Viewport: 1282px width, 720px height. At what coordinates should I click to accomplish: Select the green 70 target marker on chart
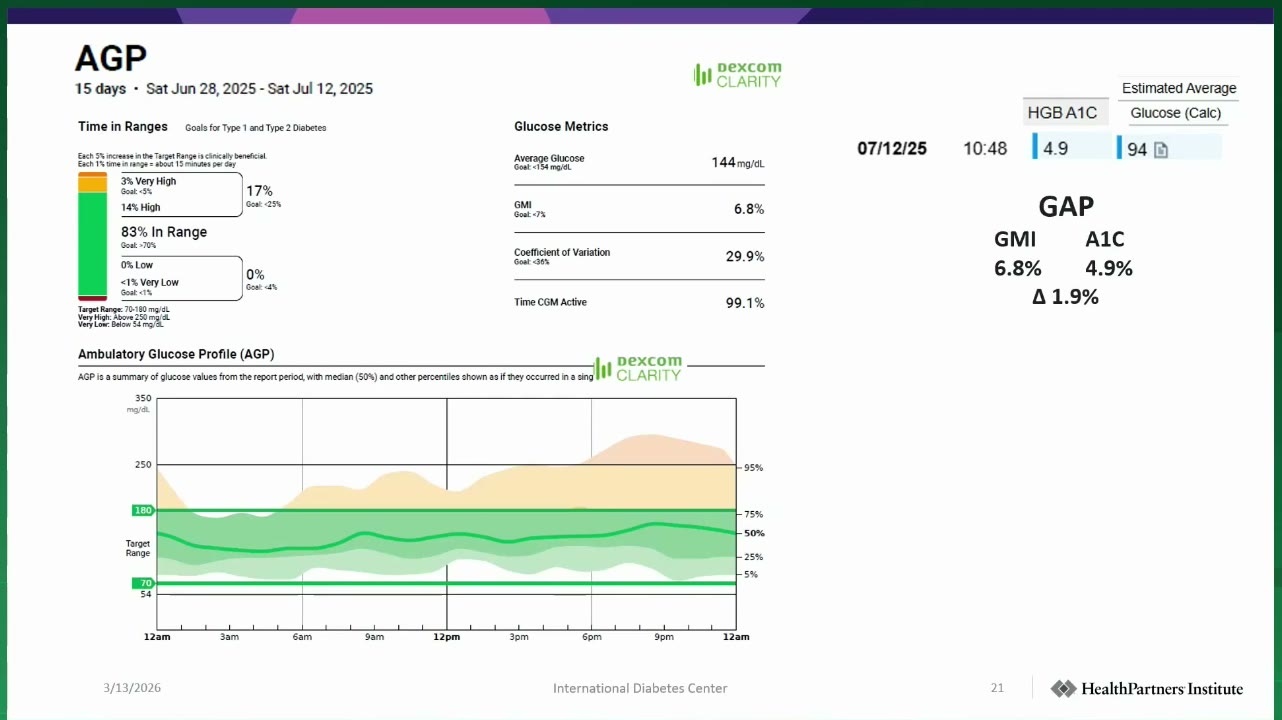[x=144, y=583]
